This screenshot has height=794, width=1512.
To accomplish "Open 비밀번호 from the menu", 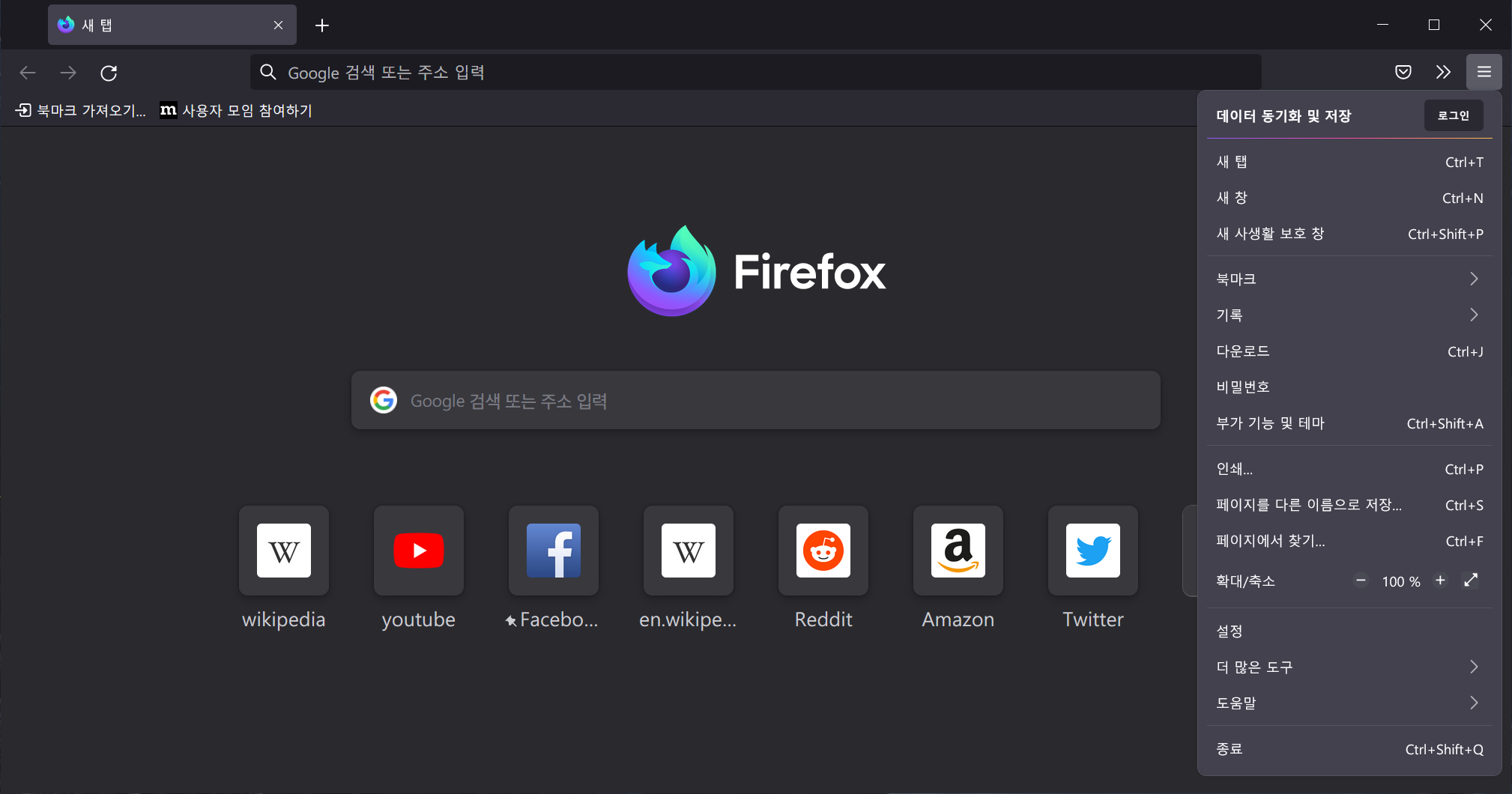I will pos(1349,387).
